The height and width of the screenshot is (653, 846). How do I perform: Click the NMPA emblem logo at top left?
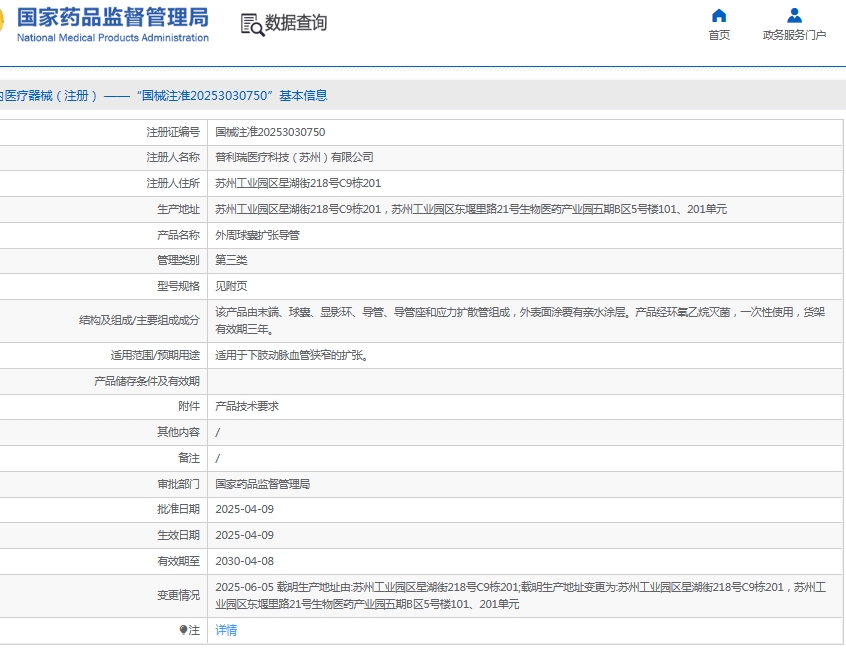point(2,21)
